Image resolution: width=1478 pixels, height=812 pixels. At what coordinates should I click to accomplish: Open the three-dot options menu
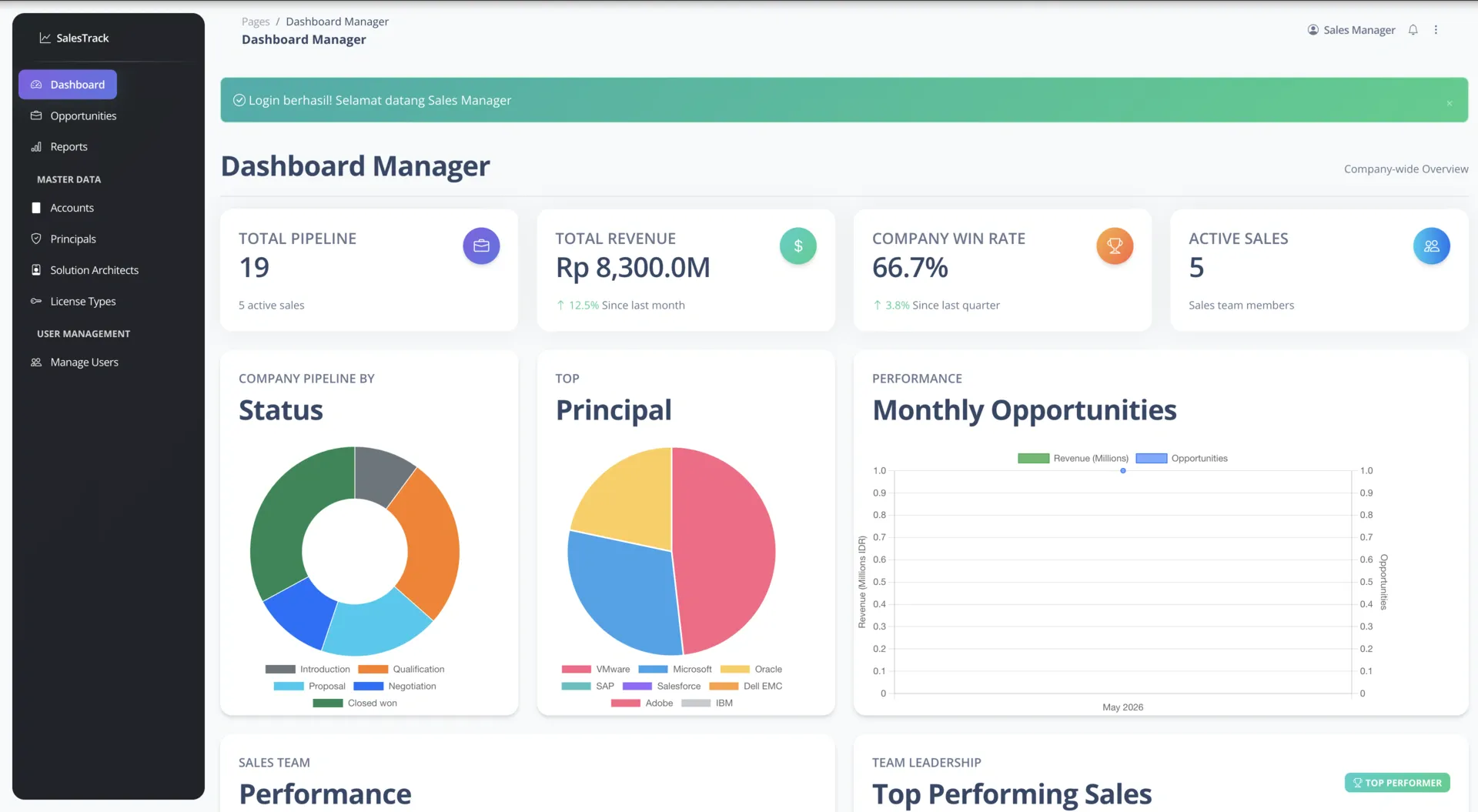click(x=1436, y=30)
